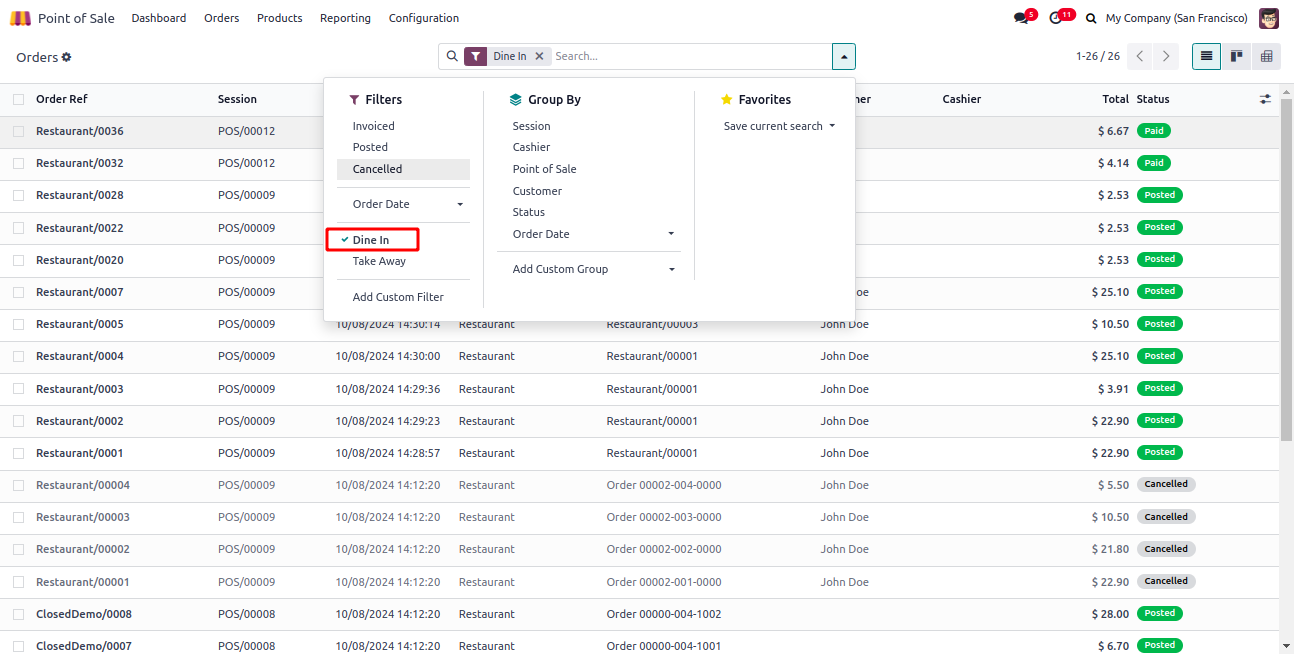The width and height of the screenshot is (1294, 654).
Task: Go to previous page of records
Action: click(1140, 56)
